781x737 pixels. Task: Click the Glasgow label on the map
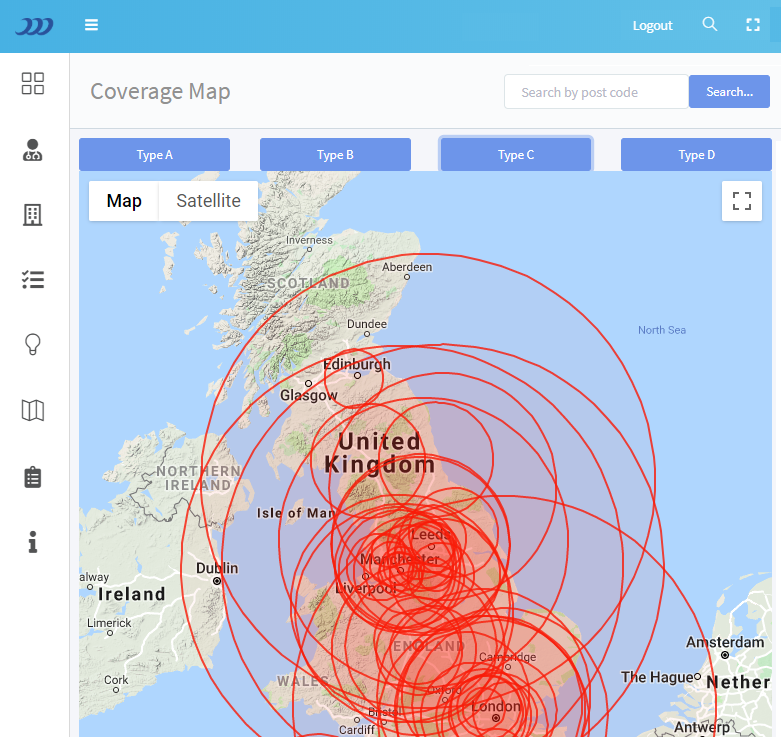[x=309, y=395]
